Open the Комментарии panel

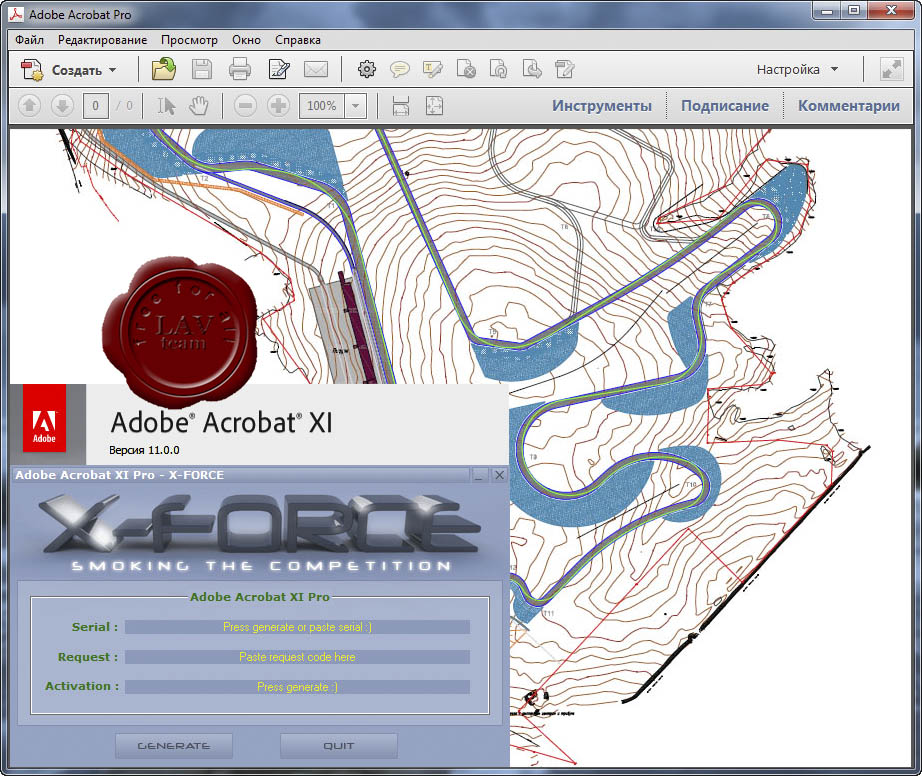pos(848,106)
